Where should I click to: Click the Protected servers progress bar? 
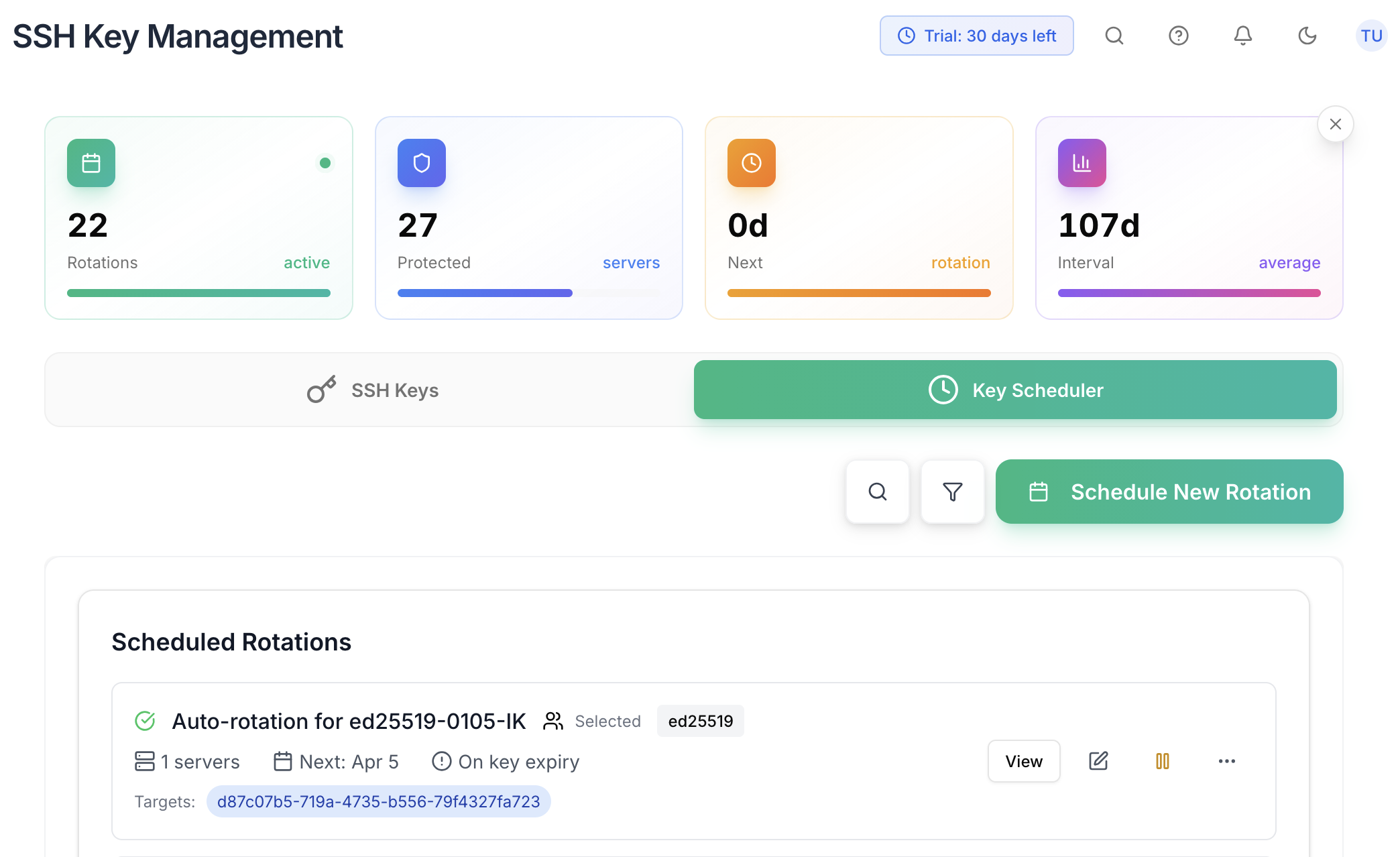click(529, 293)
